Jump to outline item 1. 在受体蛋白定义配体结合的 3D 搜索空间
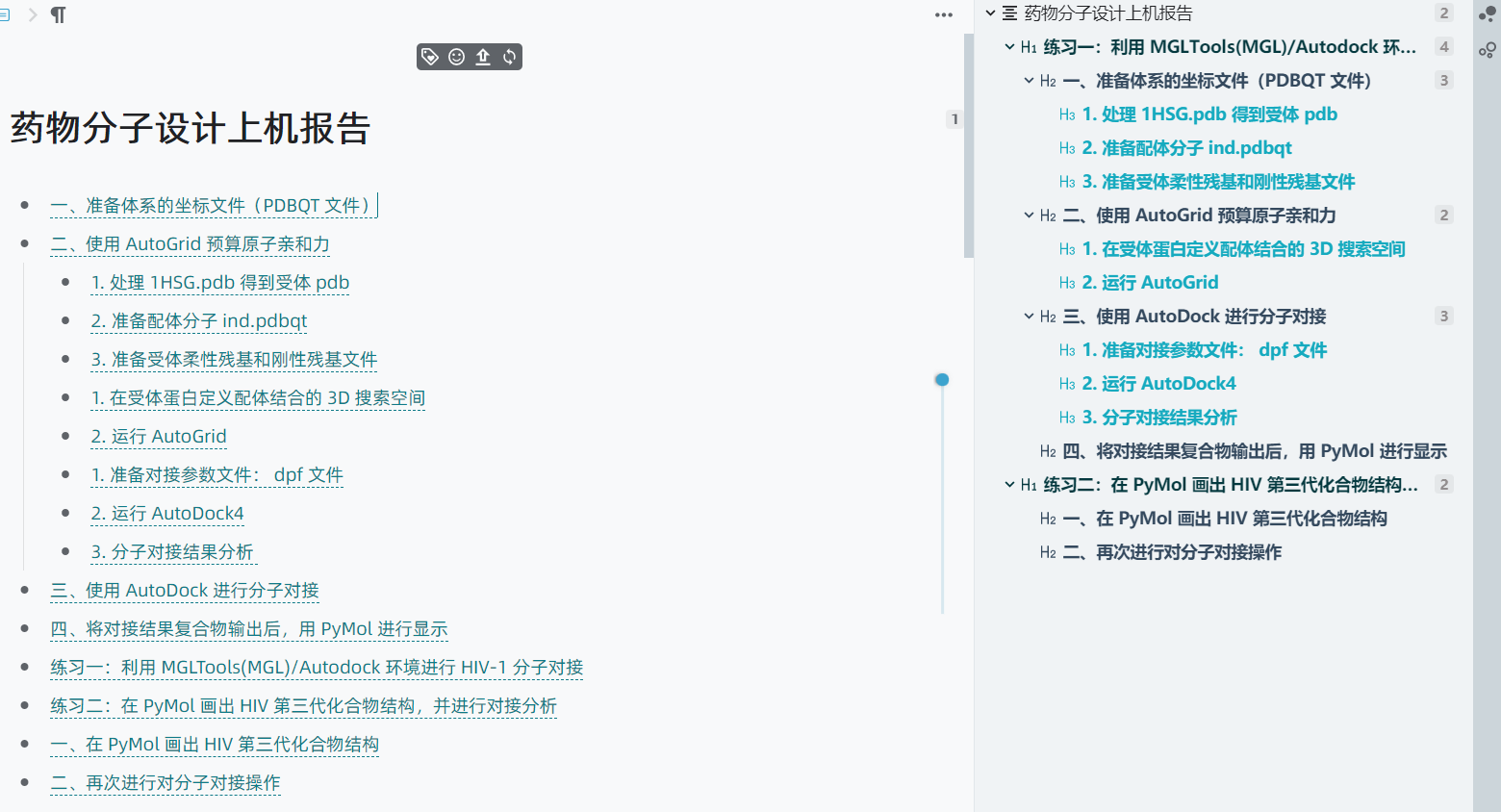Viewport: 1501px width, 812px height. point(1243,249)
